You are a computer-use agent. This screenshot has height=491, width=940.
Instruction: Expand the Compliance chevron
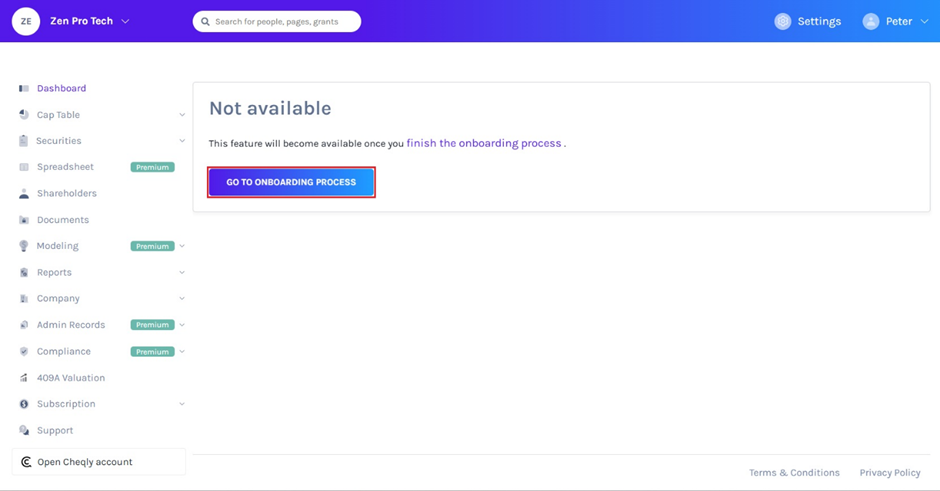tap(182, 351)
